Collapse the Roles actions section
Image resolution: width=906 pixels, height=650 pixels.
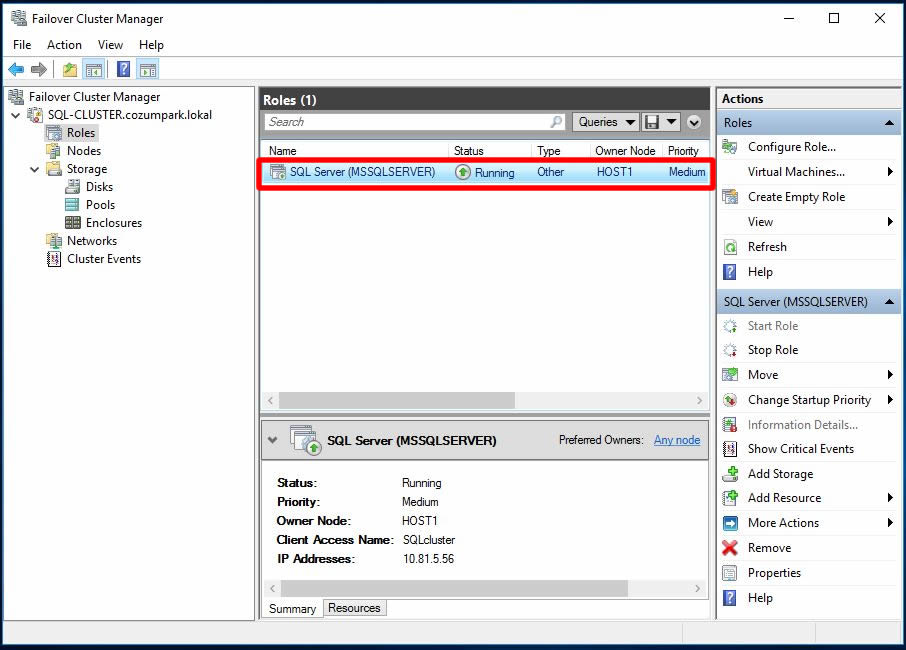point(888,123)
